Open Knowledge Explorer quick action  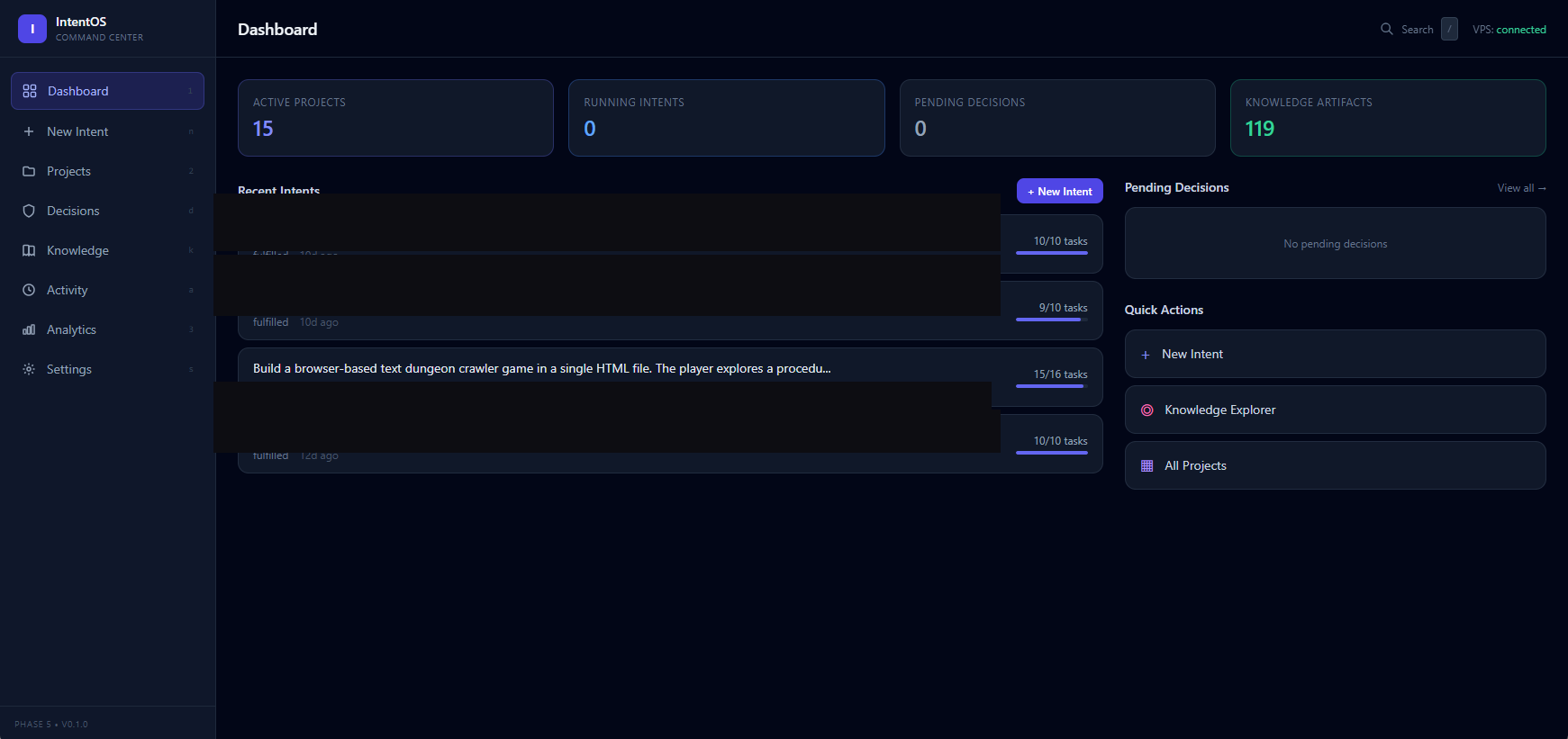(1335, 410)
